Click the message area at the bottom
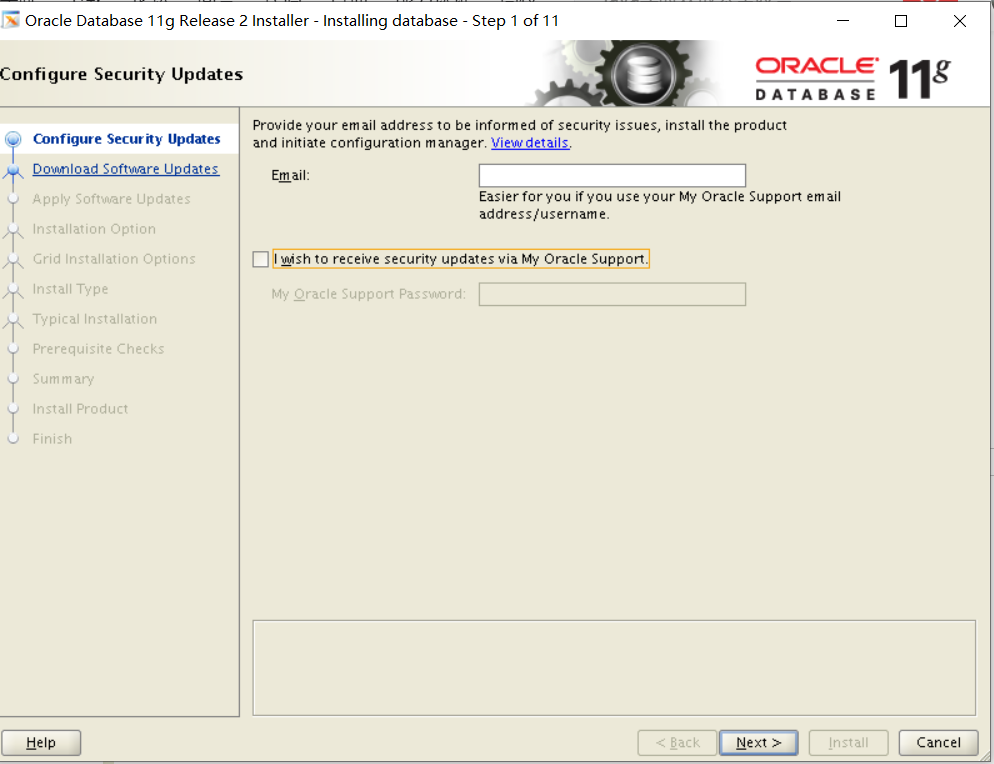Screen dimensions: 994x764 (614, 668)
